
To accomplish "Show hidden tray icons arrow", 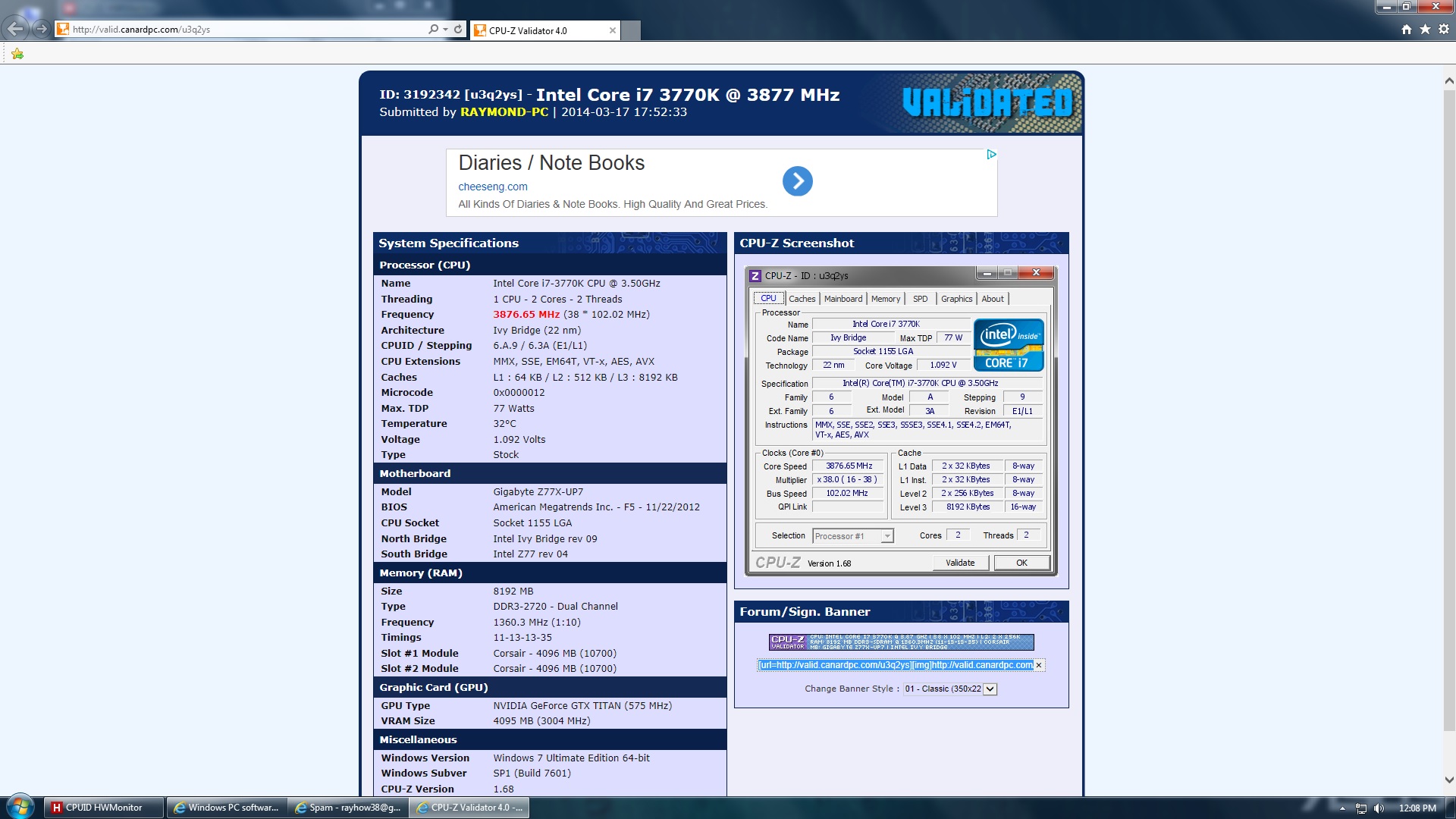I will point(1342,808).
